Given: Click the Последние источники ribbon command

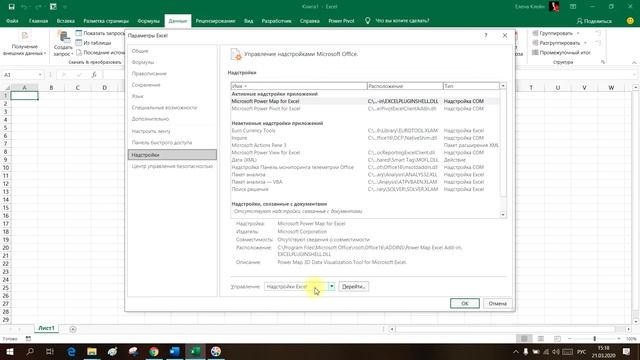Looking at the screenshot, I should tap(100, 53).
